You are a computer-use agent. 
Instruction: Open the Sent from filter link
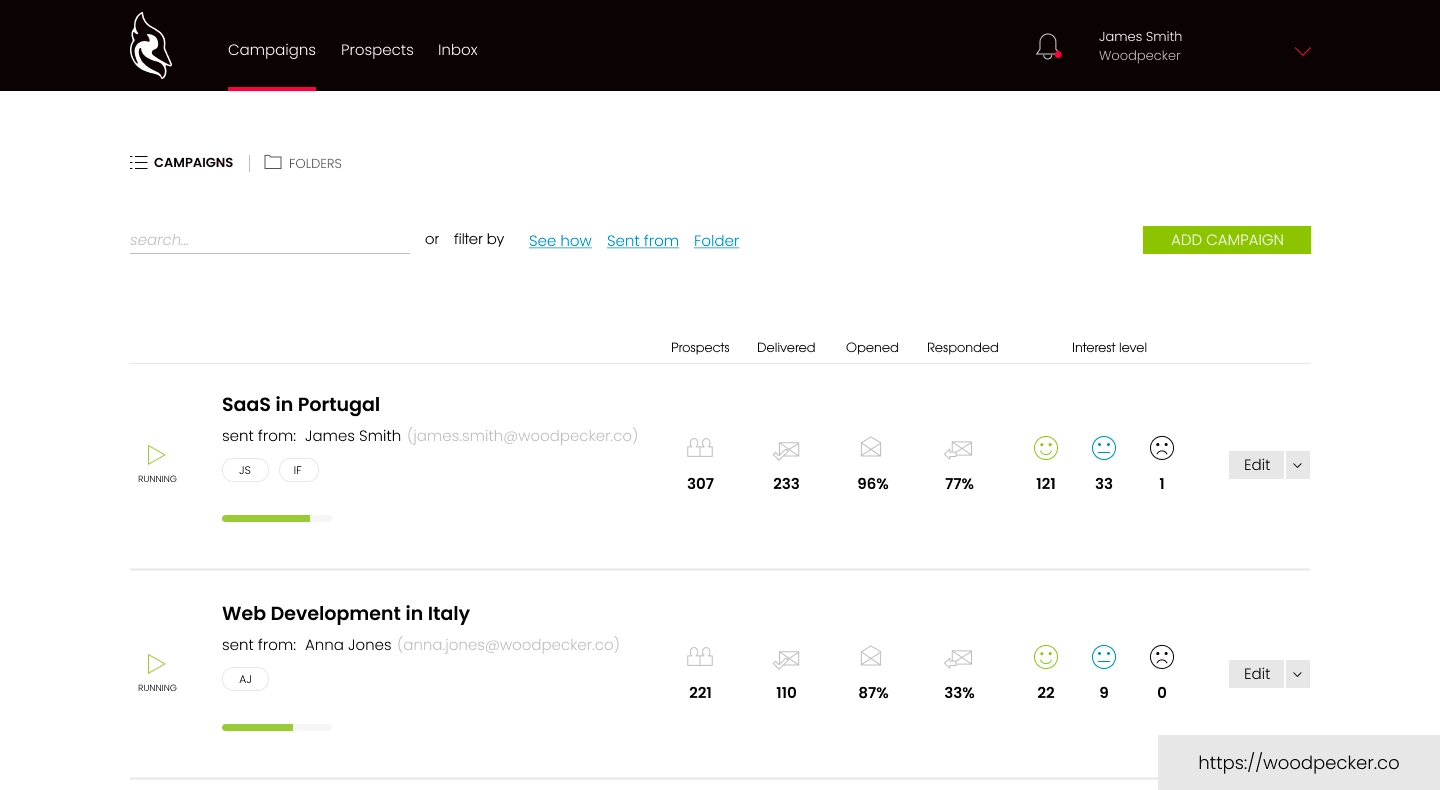[643, 241]
